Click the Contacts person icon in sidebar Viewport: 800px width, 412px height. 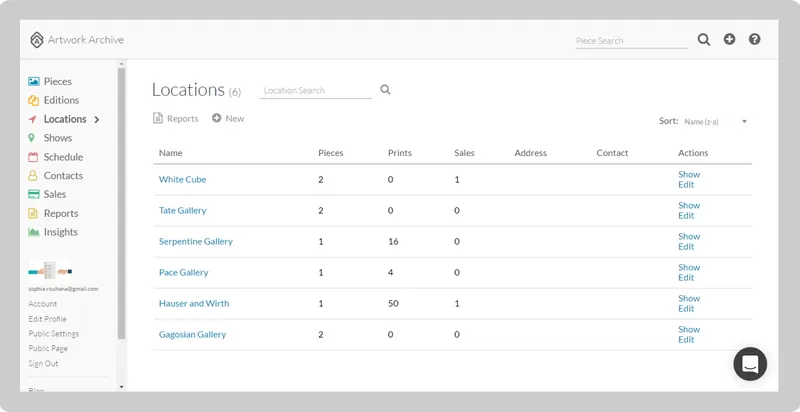[x=33, y=176]
